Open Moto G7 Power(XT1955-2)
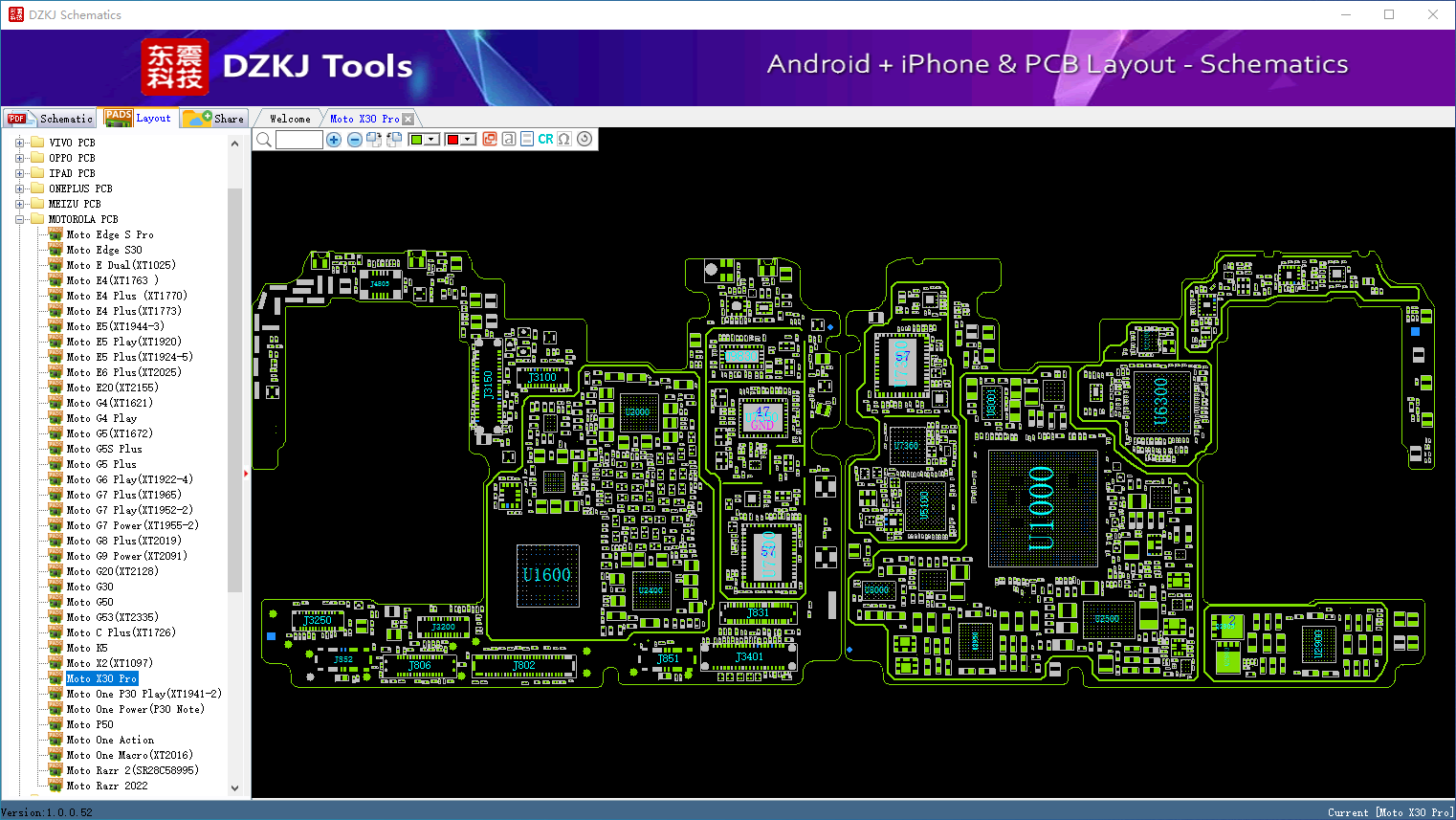1456x820 pixels. point(133,525)
